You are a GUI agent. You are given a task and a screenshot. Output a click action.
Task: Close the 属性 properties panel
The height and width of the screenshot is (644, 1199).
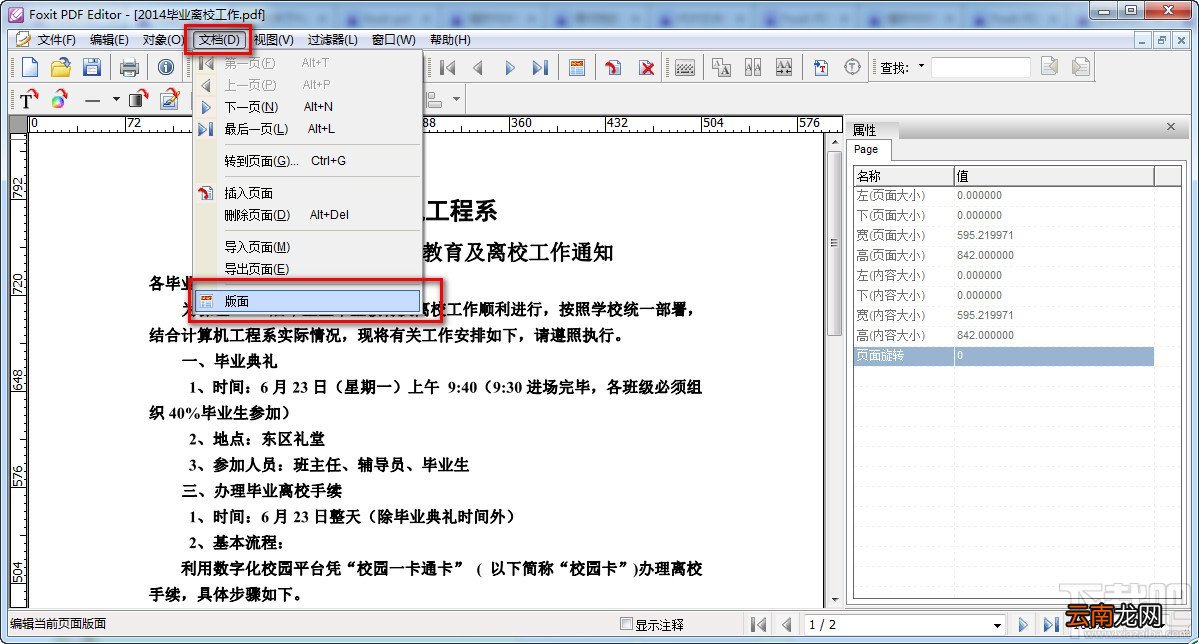(x=1171, y=127)
